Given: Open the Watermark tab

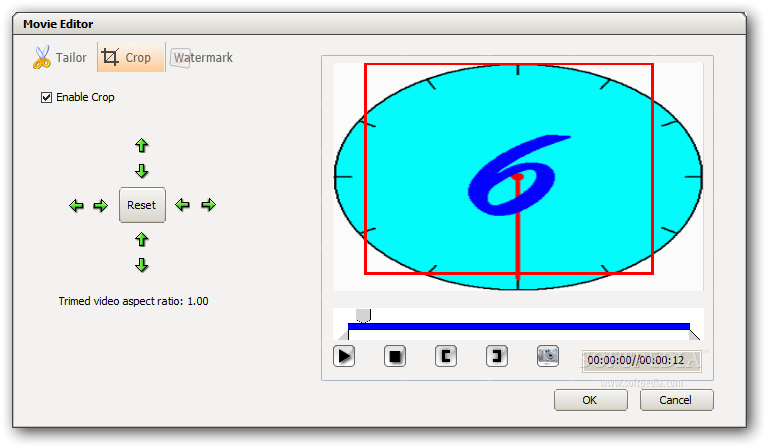Looking at the screenshot, I should 202,58.
